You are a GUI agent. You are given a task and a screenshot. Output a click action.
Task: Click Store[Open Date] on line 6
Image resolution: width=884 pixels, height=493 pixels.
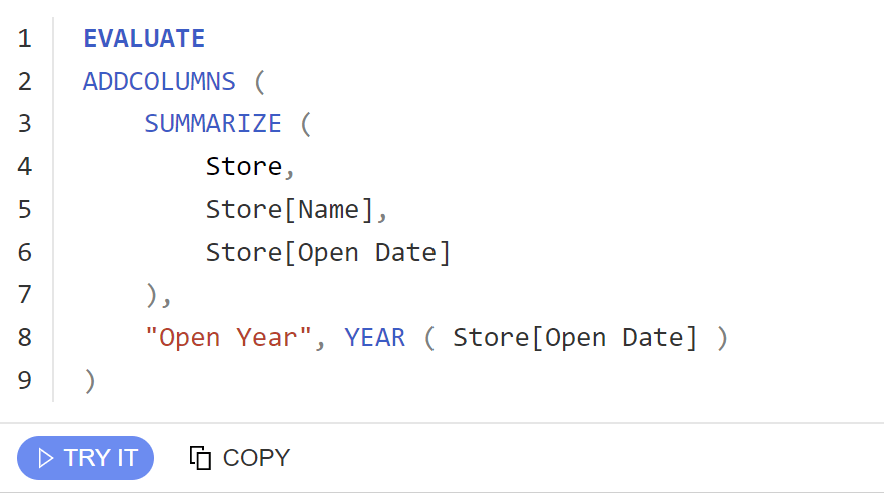click(x=328, y=252)
